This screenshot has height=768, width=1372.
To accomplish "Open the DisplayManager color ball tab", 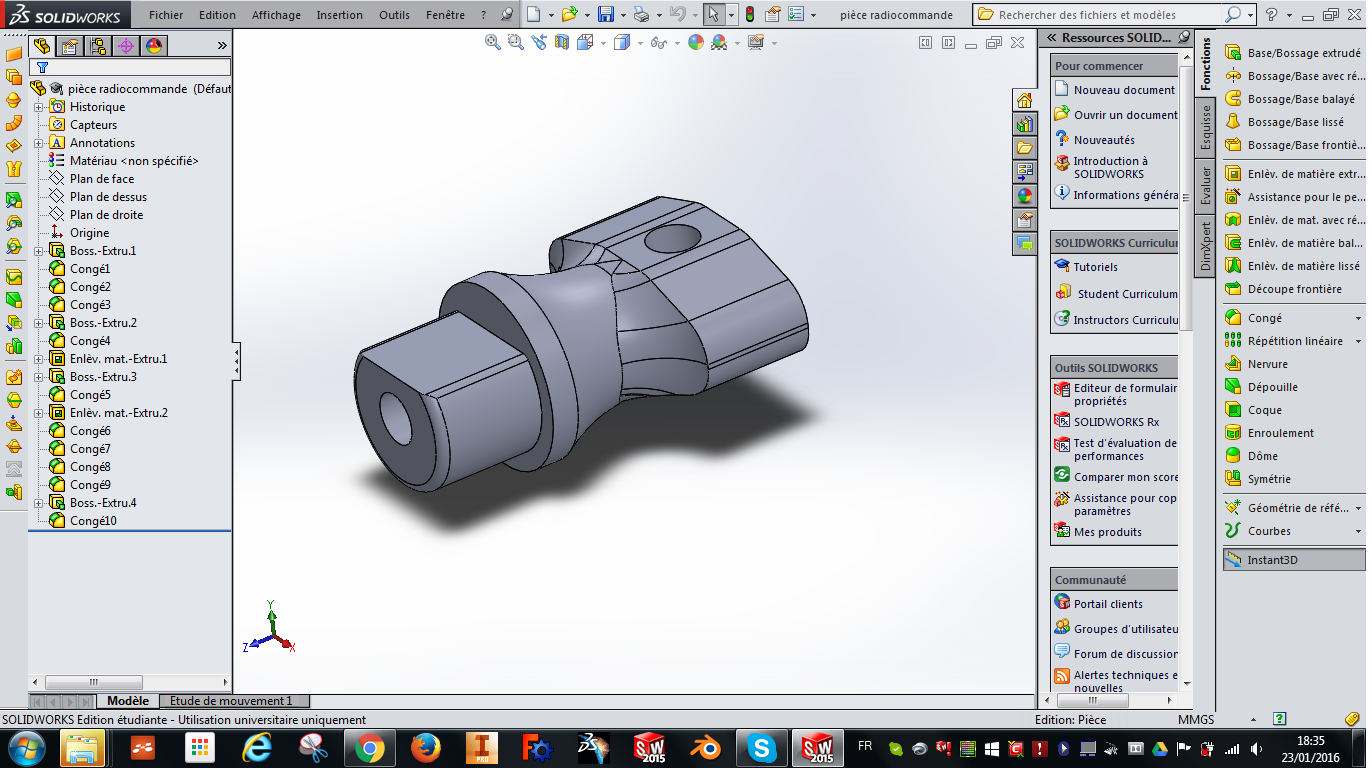I will (153, 46).
